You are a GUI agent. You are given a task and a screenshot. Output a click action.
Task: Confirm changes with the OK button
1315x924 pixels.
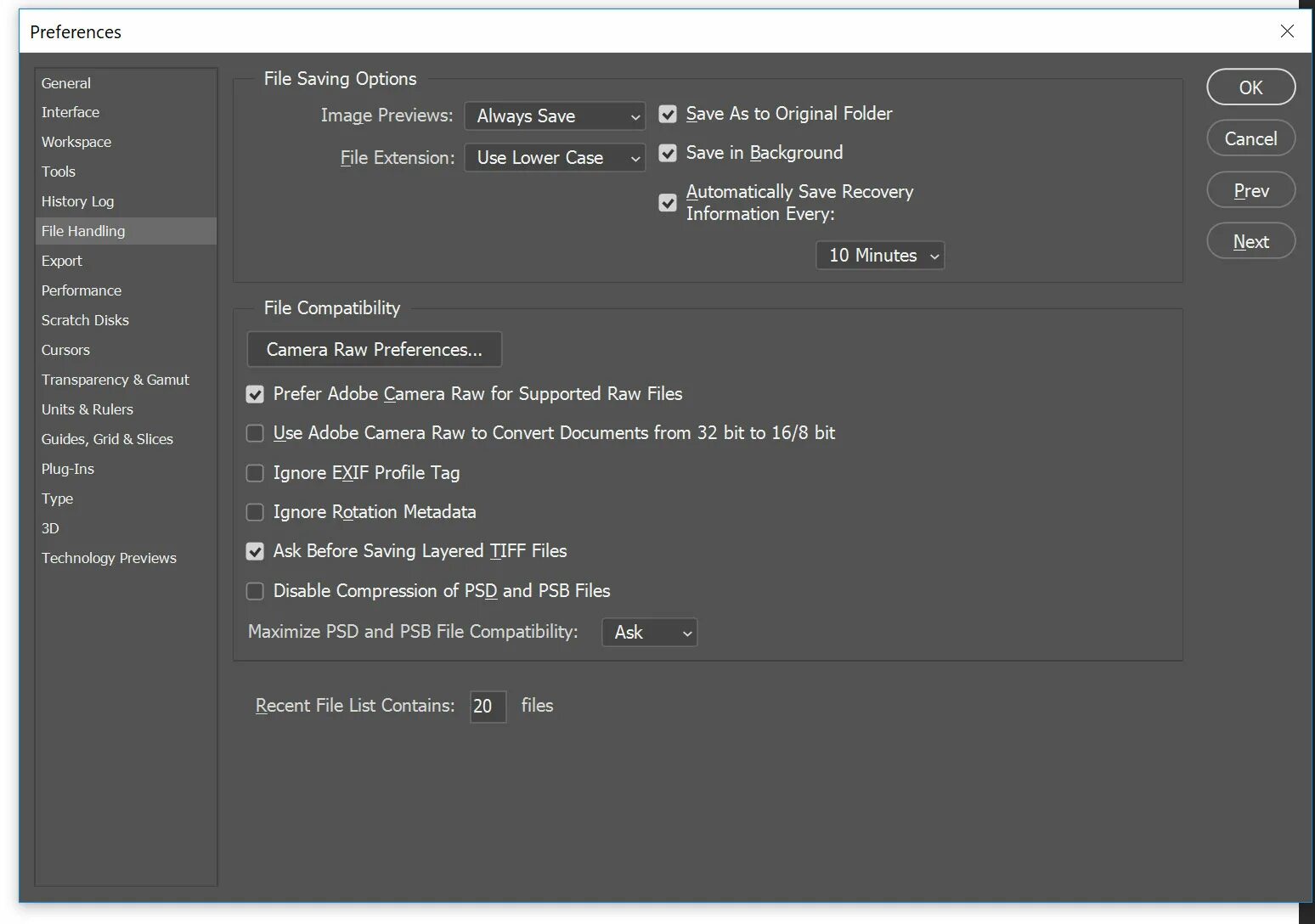coord(1251,87)
